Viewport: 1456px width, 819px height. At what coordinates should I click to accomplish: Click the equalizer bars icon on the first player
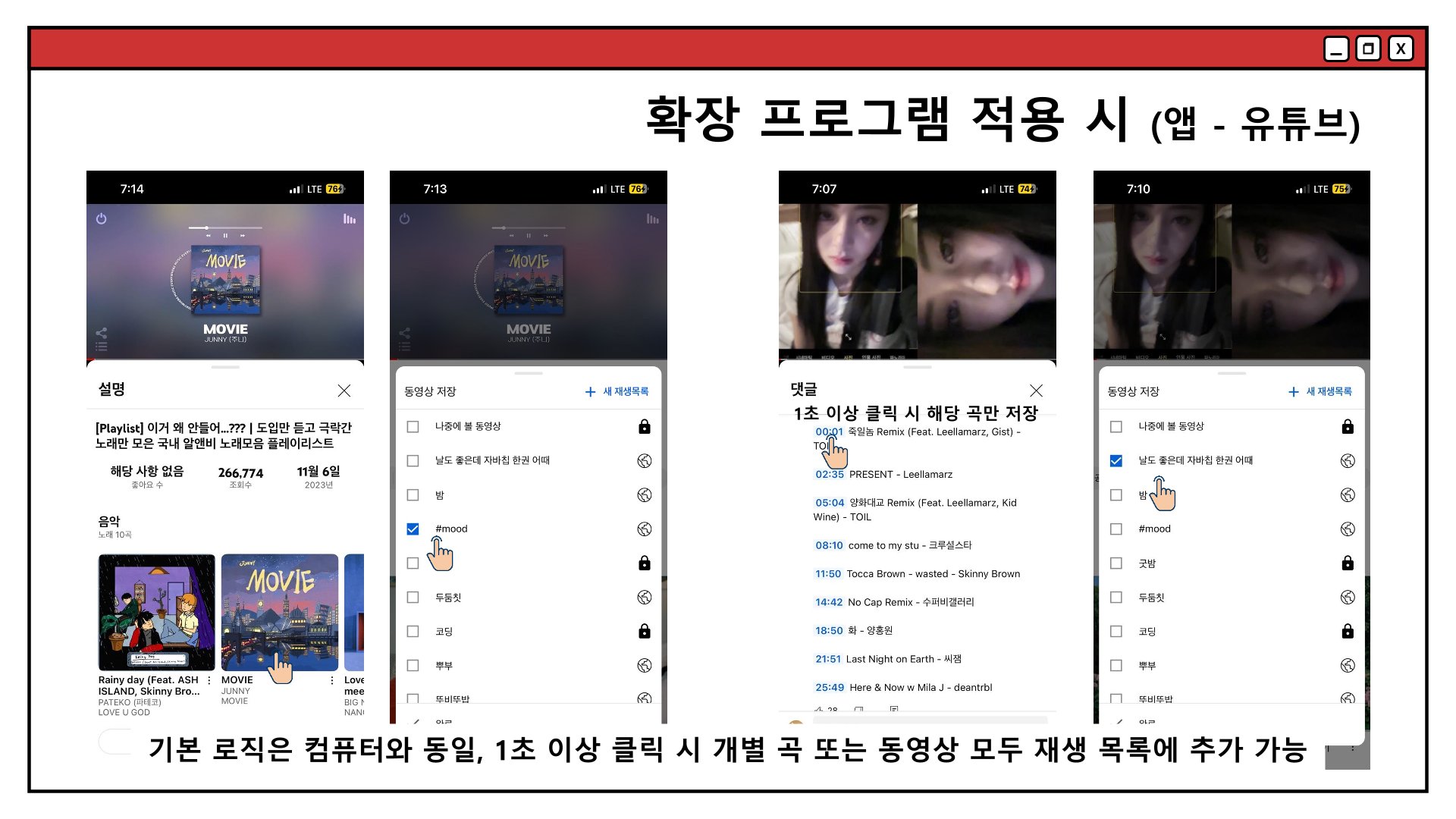point(349,219)
